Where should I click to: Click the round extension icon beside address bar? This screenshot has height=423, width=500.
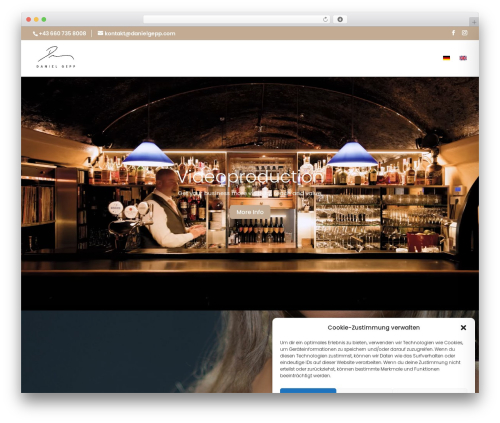[x=340, y=20]
